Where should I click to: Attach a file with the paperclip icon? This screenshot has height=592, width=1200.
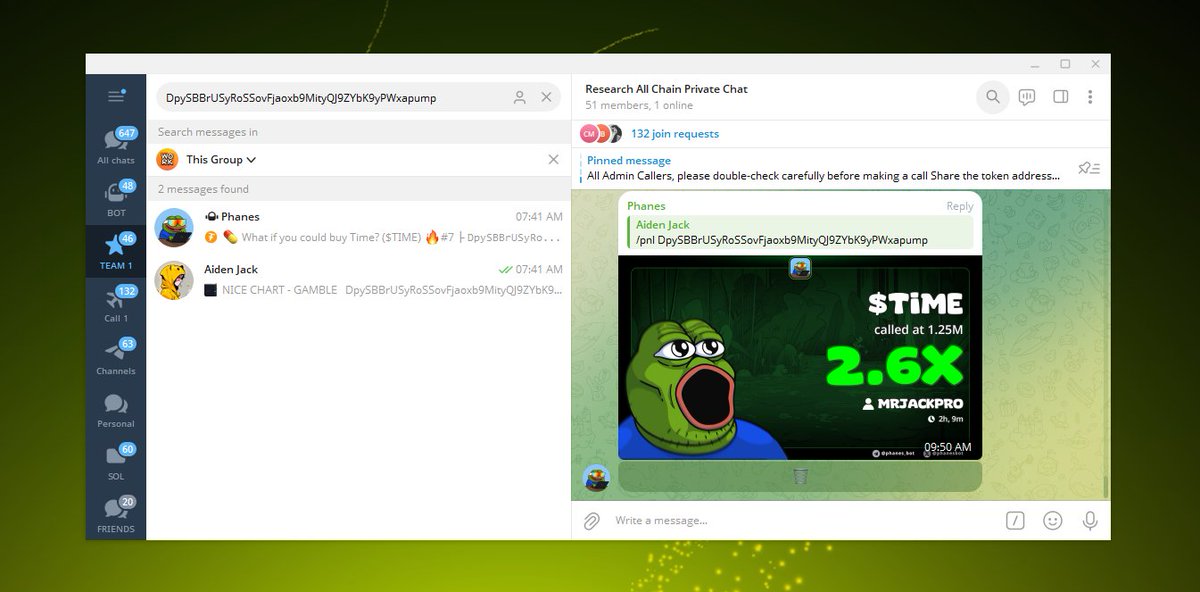(592, 520)
